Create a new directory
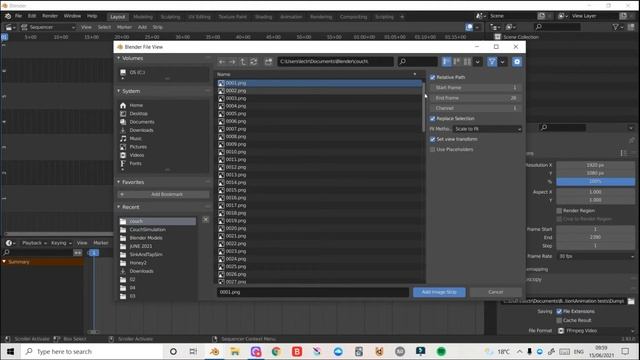 coord(268,62)
